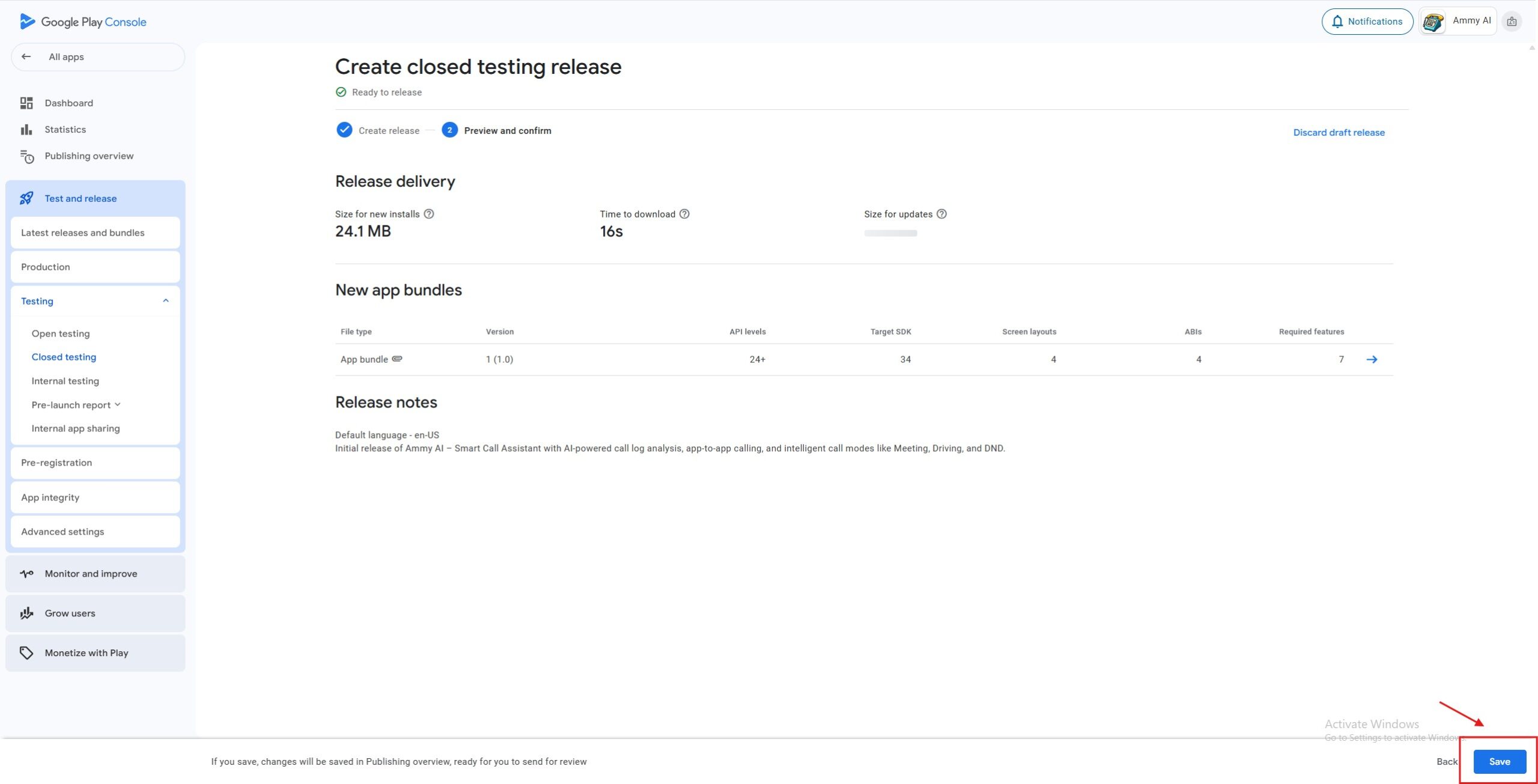Click the help icon beside Size for updates
Image resolution: width=1538 pixels, height=784 pixels.
click(x=941, y=214)
